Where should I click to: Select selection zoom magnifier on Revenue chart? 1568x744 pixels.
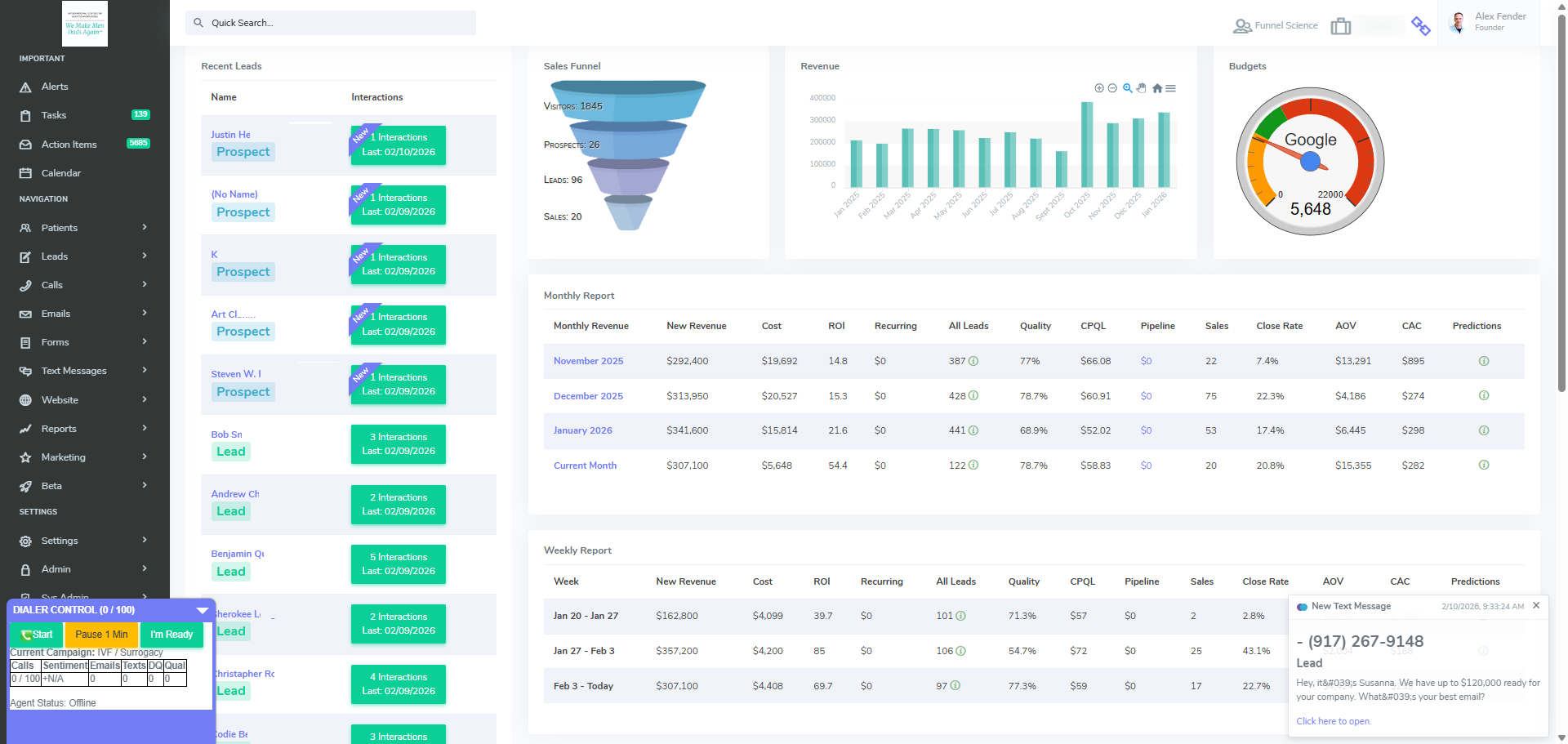(1128, 88)
